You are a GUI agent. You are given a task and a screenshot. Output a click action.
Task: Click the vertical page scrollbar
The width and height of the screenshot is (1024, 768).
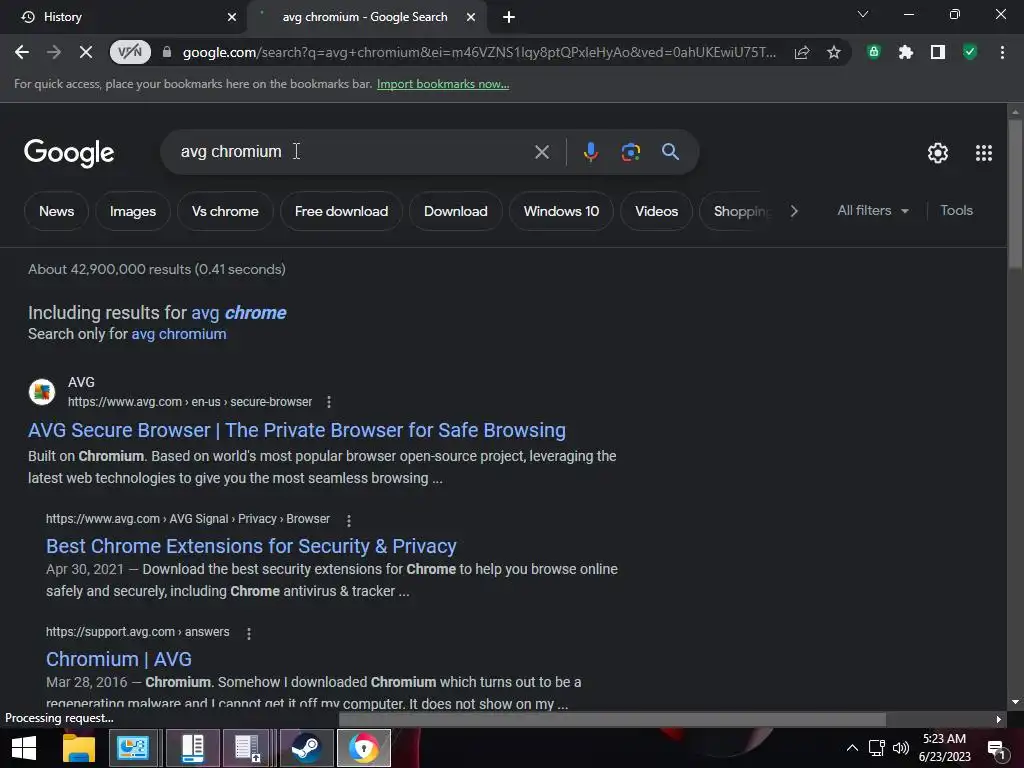coord(1015,193)
